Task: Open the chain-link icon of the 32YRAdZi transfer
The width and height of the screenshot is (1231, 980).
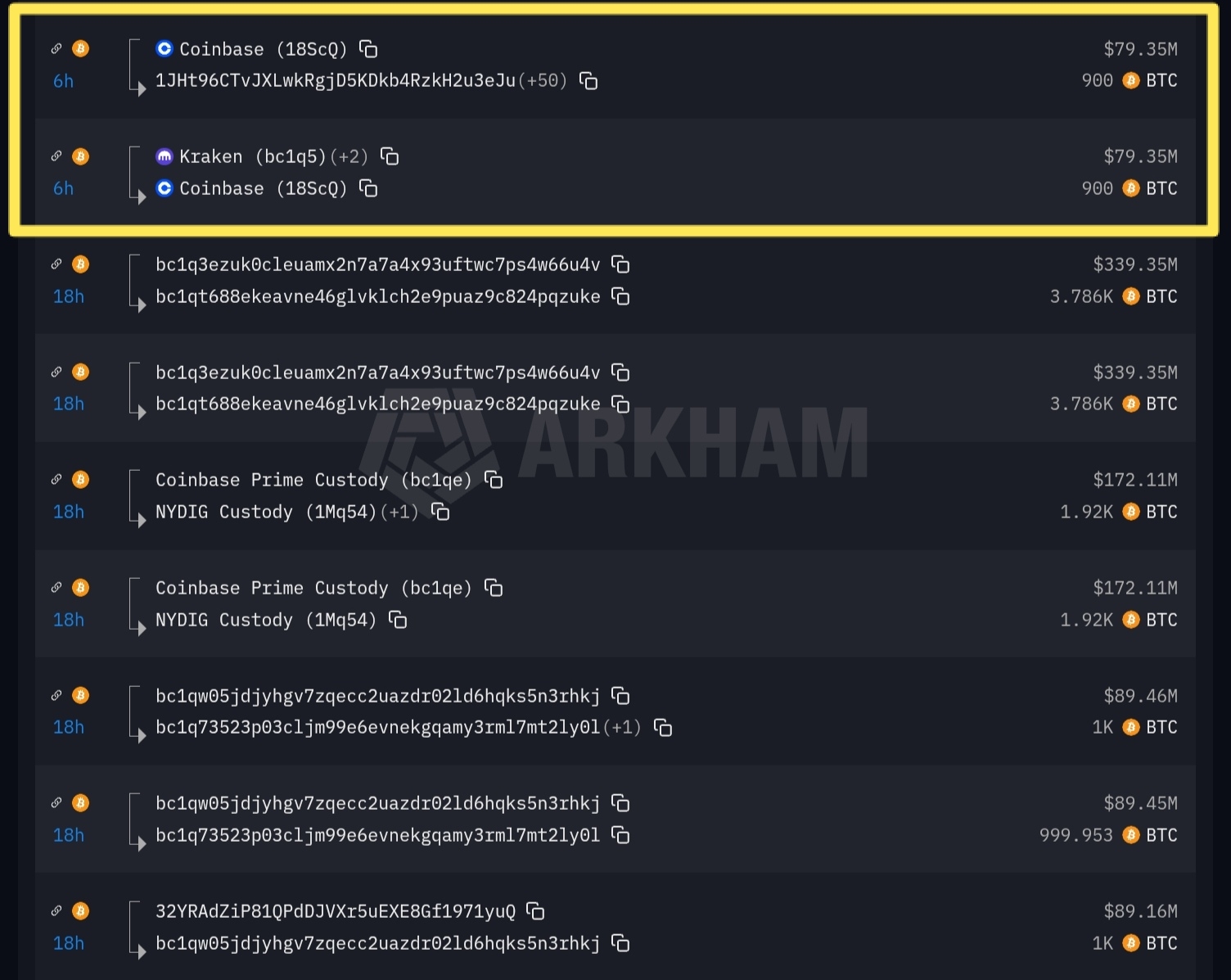Action: click(x=56, y=910)
